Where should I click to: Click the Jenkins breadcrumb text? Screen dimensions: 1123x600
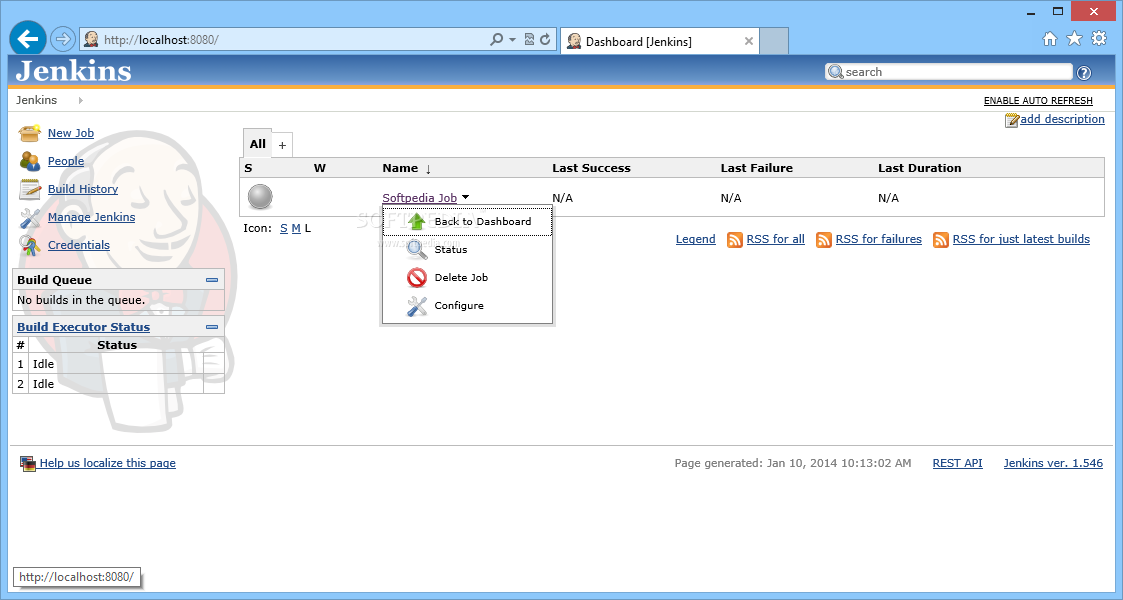(x=37, y=100)
